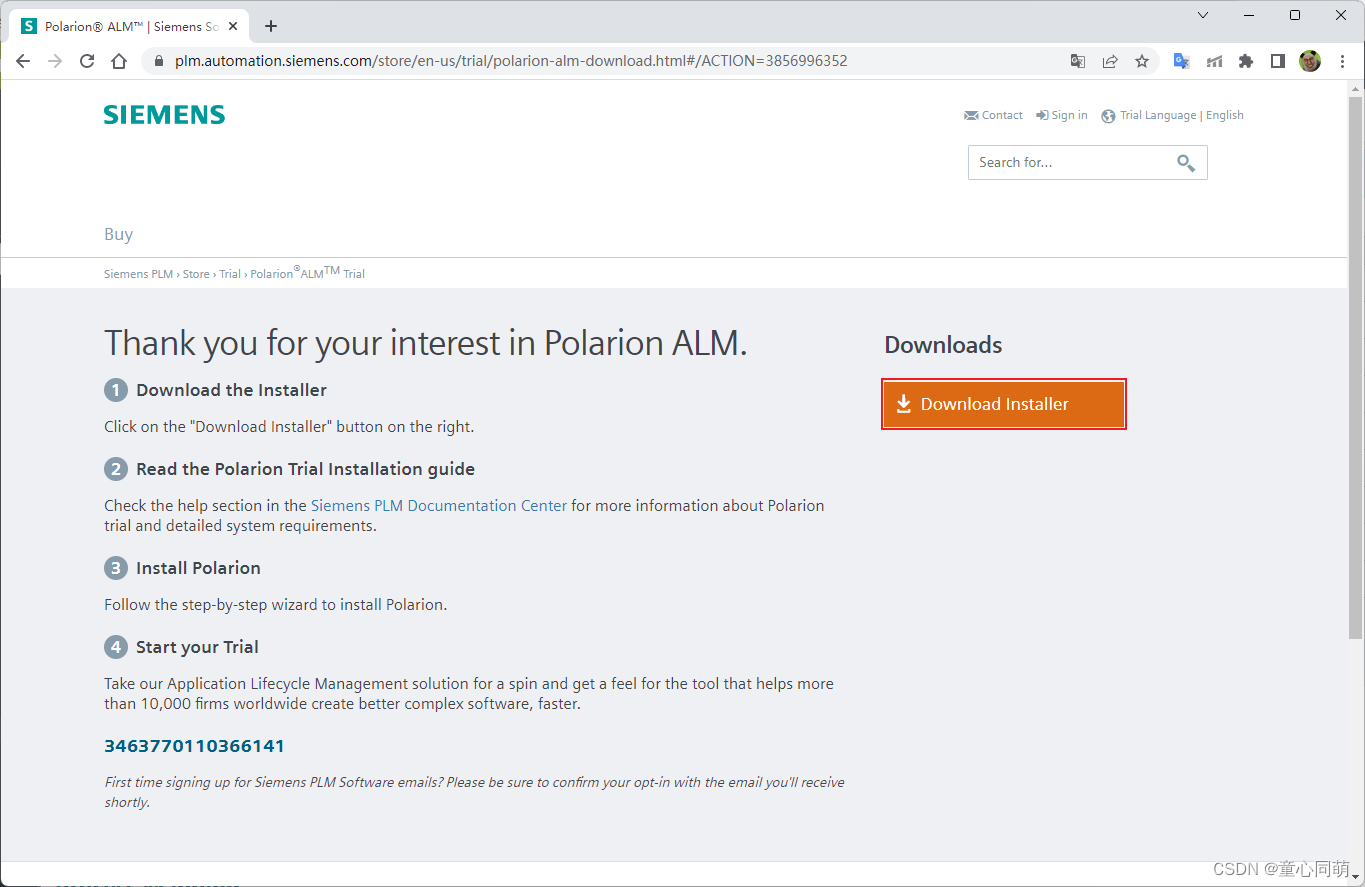
Task: Open the browser home page
Action: pos(119,61)
